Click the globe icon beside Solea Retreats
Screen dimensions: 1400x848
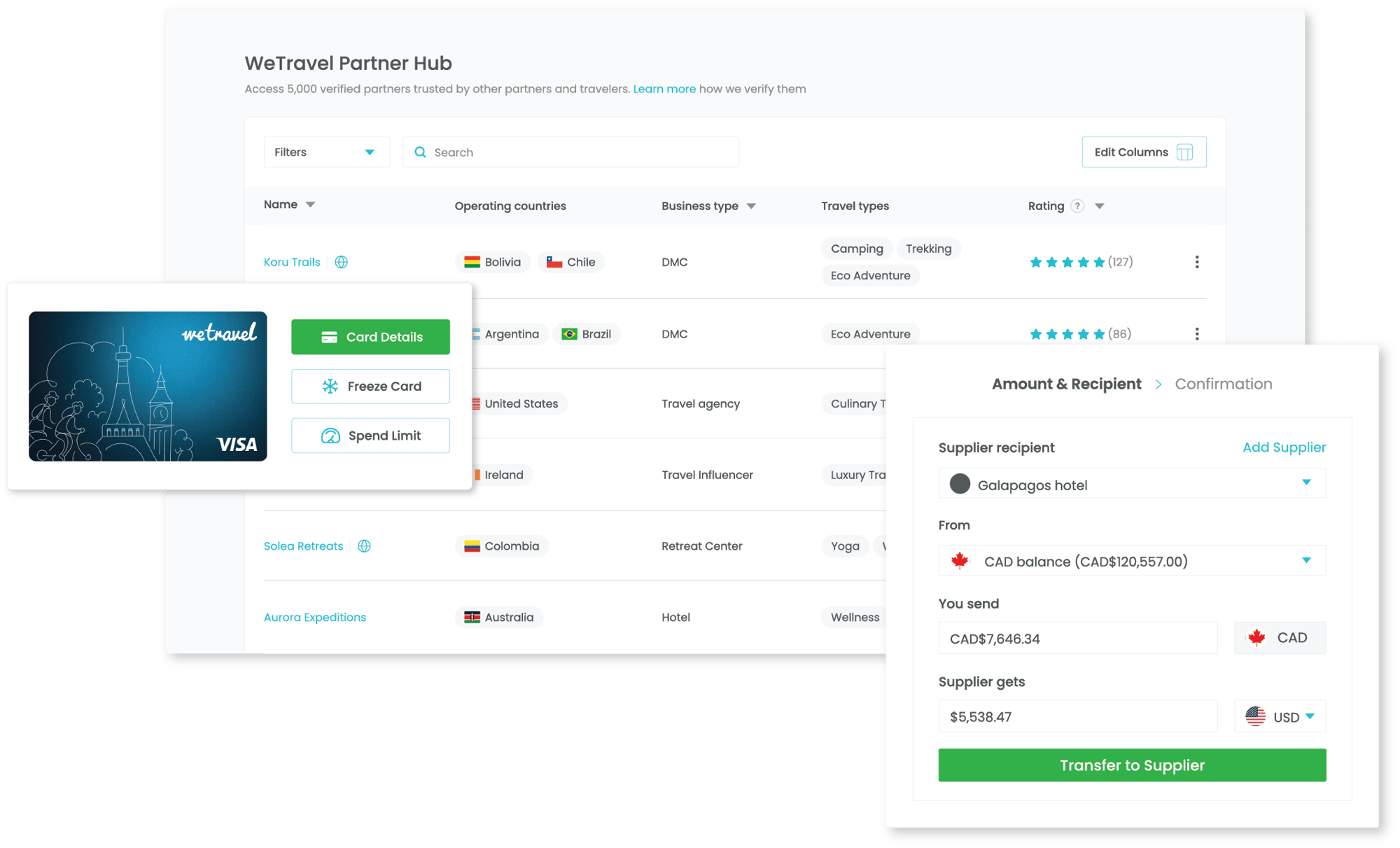(x=364, y=546)
